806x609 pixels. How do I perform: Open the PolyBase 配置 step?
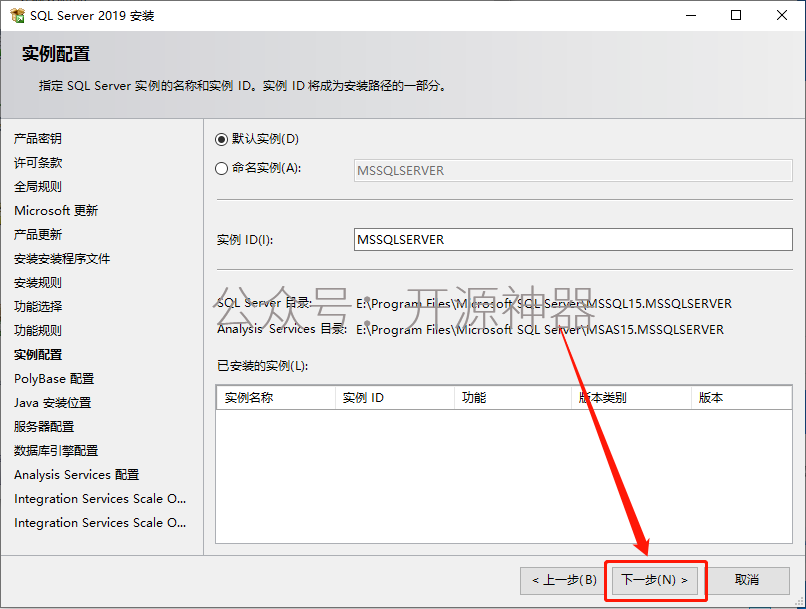(x=54, y=379)
